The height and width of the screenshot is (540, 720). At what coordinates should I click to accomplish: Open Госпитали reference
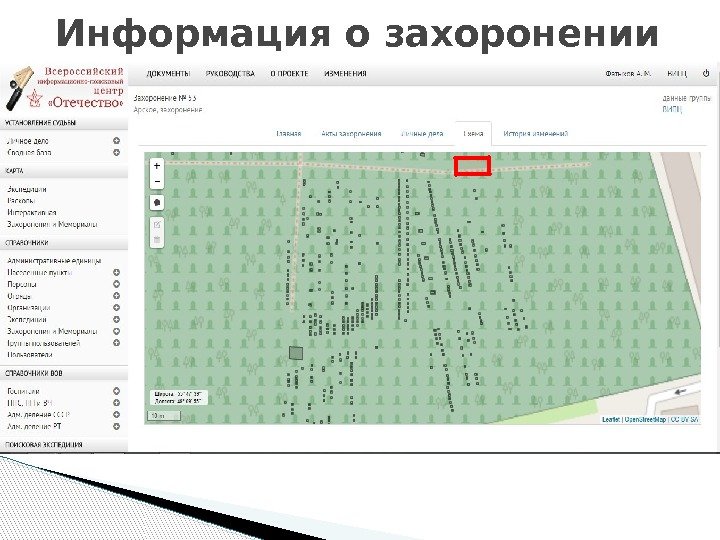(x=23, y=391)
